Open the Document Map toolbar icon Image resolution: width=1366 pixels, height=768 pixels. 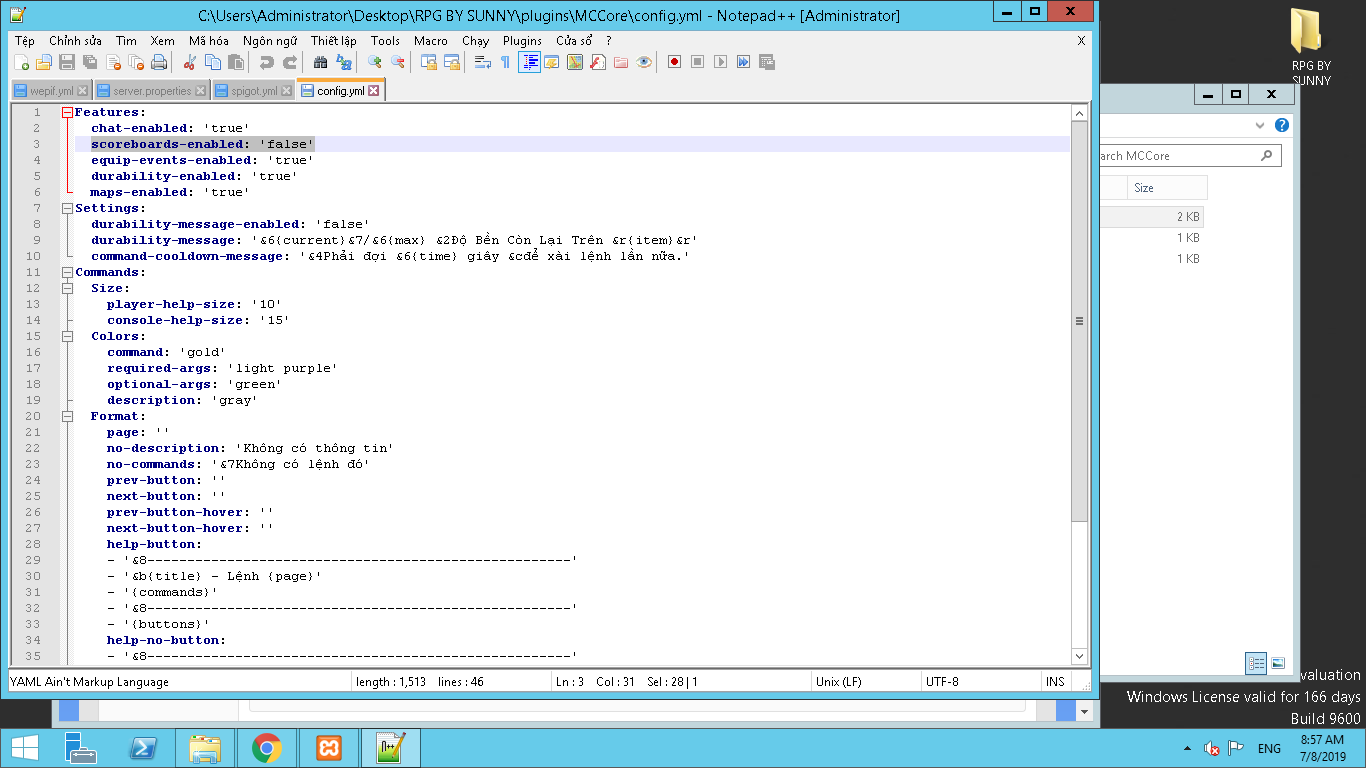coord(575,62)
